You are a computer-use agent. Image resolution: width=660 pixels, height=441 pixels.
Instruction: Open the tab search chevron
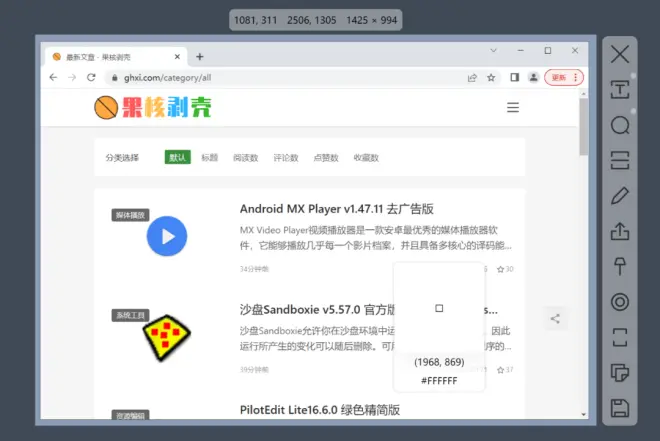(x=493, y=50)
